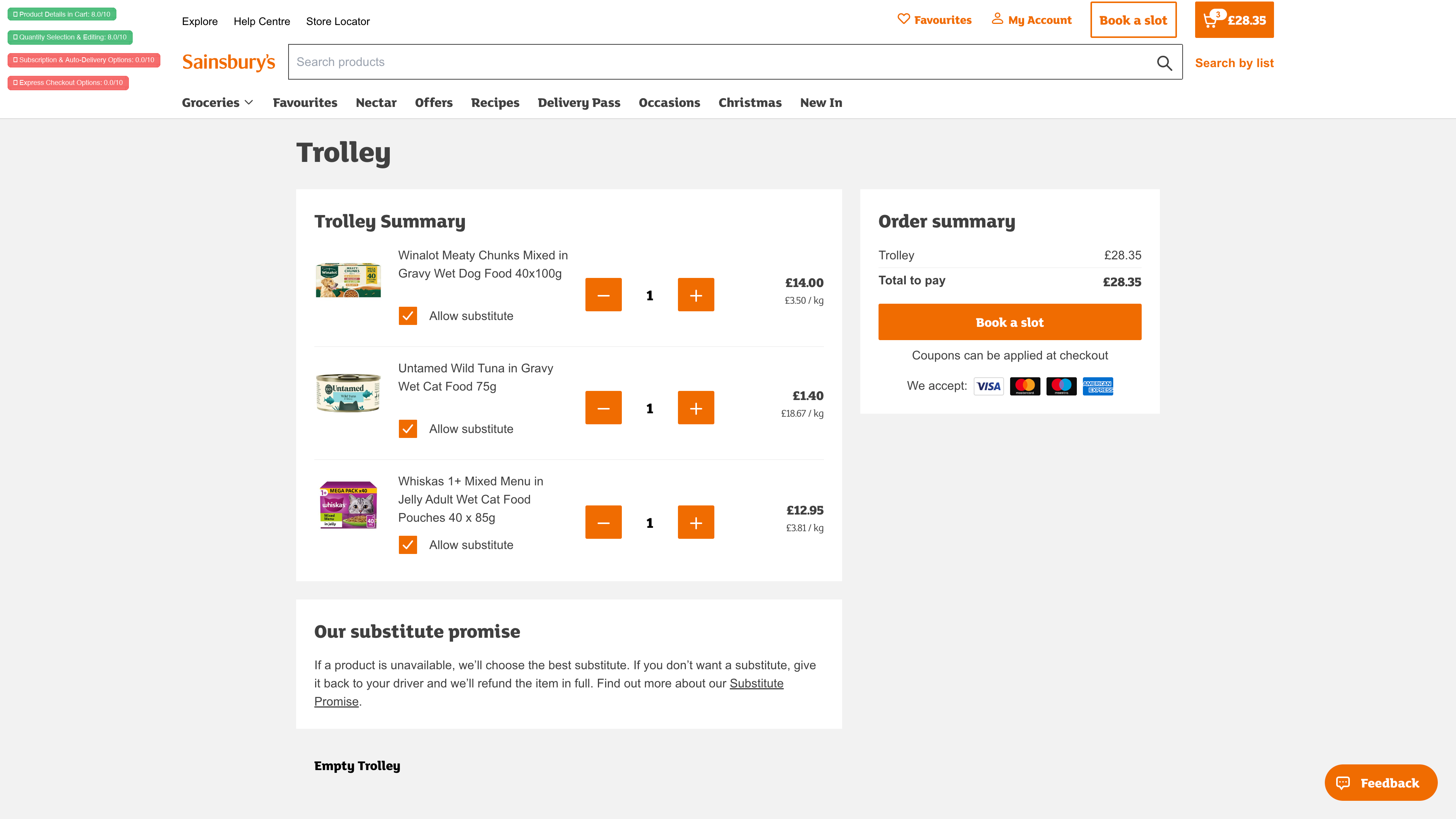
Task: Untick Allow substitute for Winalot Meaty Chunks
Action: (408, 316)
